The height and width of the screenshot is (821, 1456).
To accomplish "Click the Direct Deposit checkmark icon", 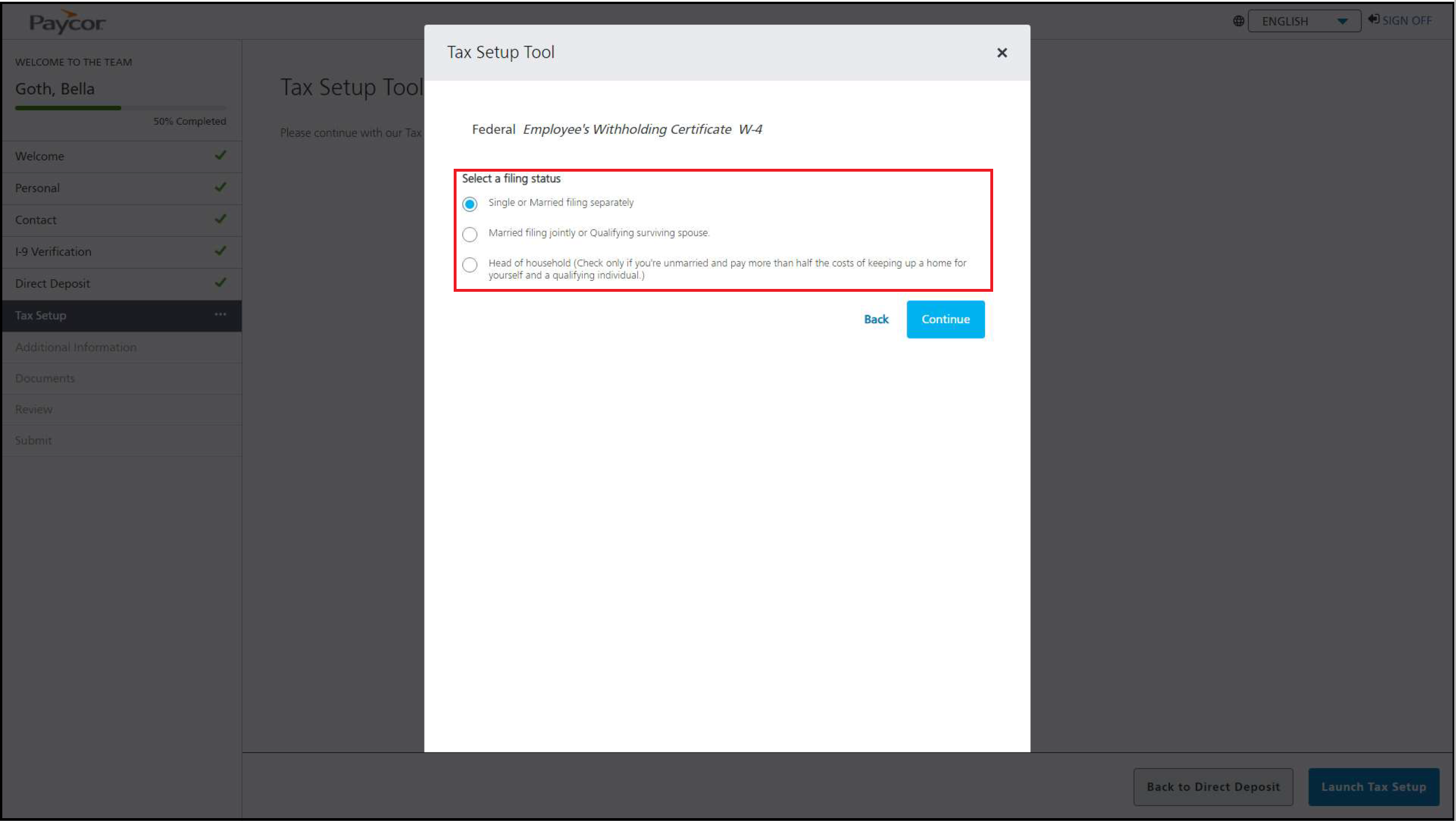I will (220, 283).
